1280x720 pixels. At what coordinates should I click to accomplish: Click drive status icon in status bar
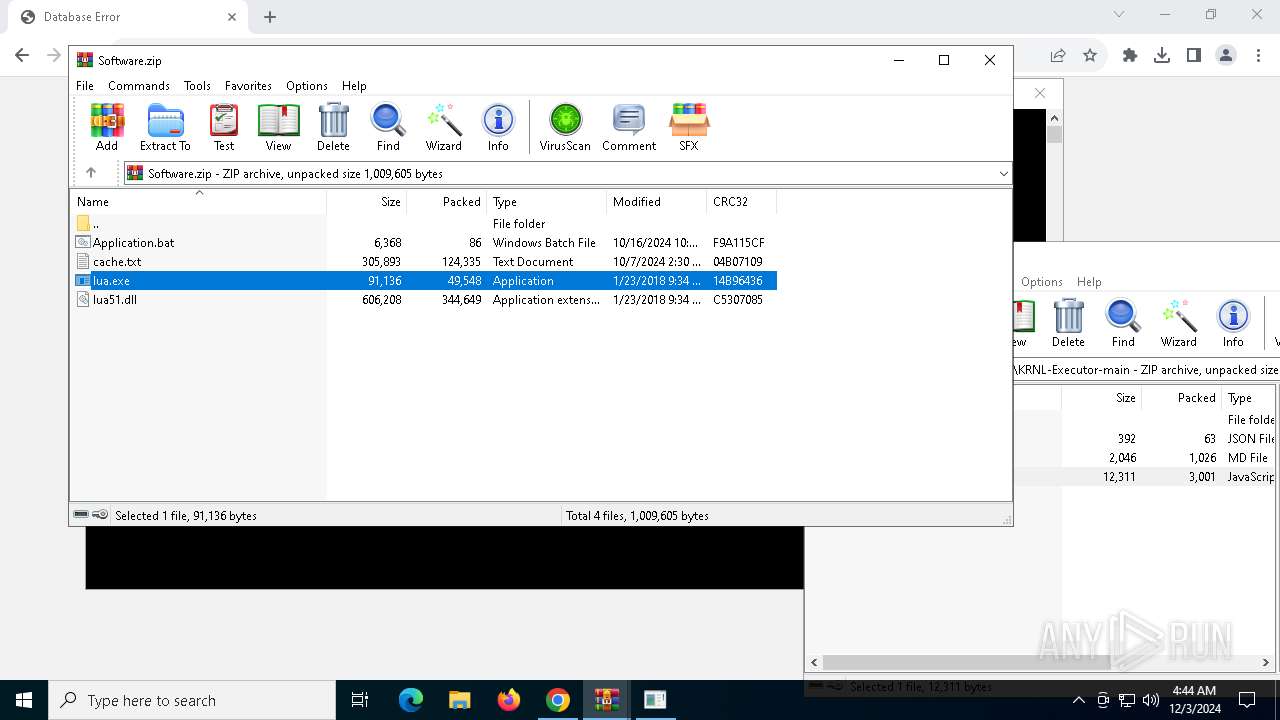[82, 515]
